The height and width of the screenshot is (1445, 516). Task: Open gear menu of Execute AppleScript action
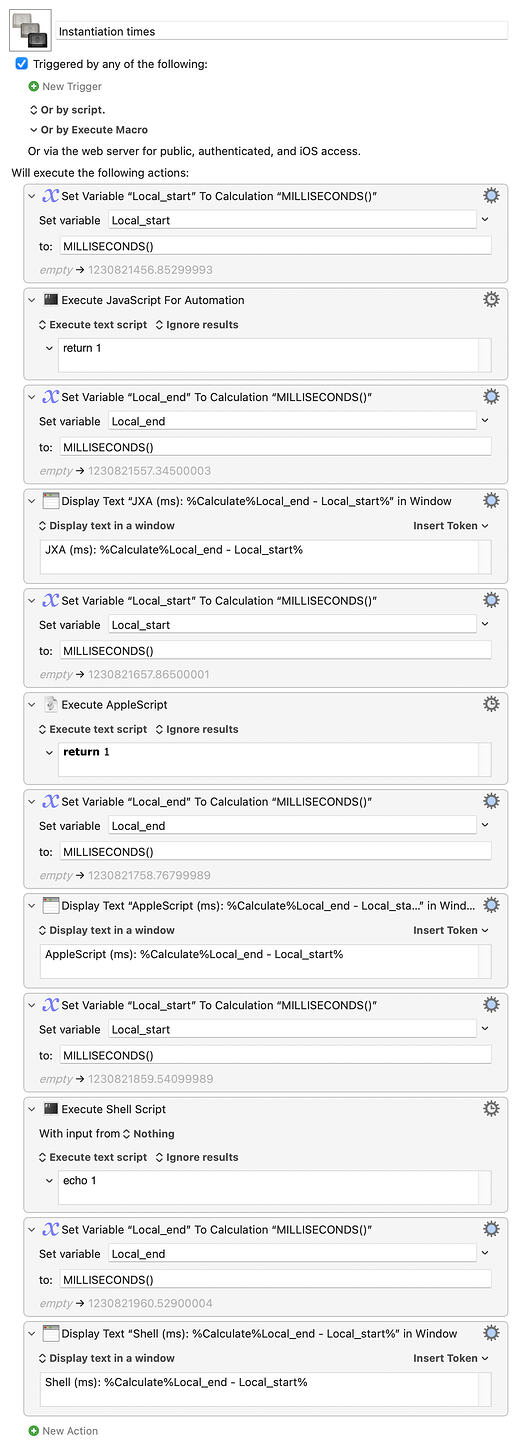pos(491,704)
